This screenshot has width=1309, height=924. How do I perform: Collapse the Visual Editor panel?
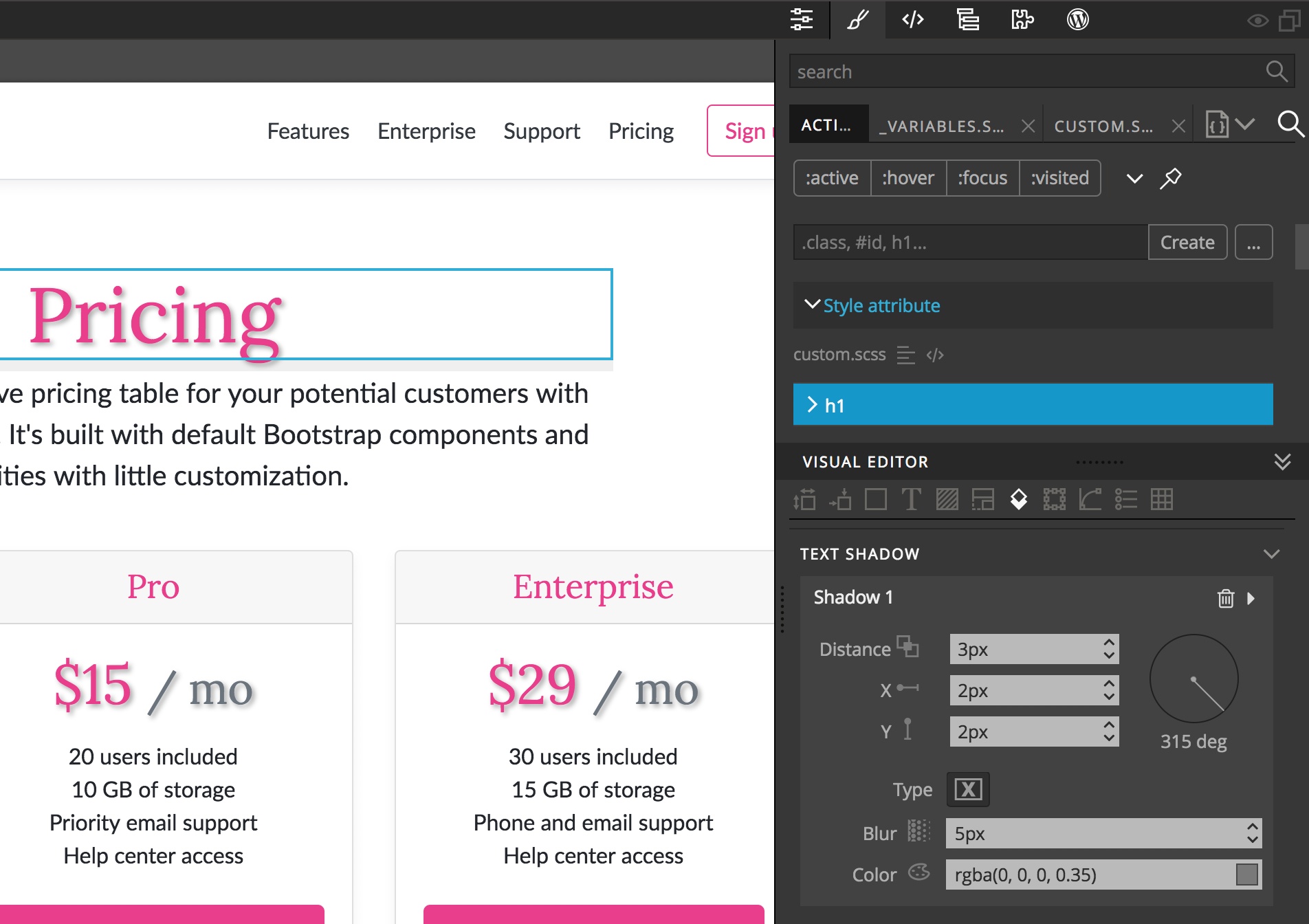pyautogui.click(x=1282, y=461)
